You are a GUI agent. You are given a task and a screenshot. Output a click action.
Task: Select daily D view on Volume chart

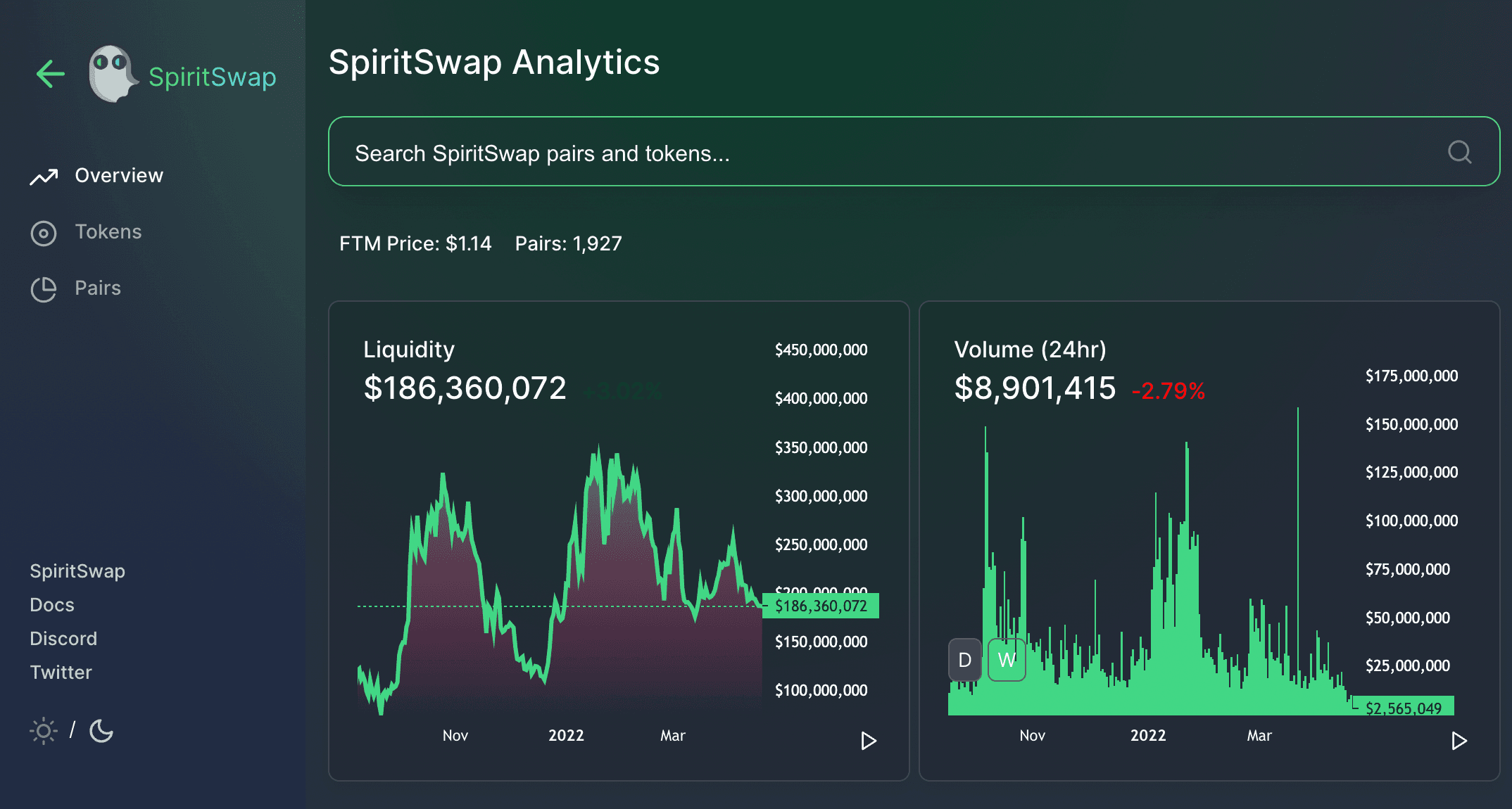(965, 660)
